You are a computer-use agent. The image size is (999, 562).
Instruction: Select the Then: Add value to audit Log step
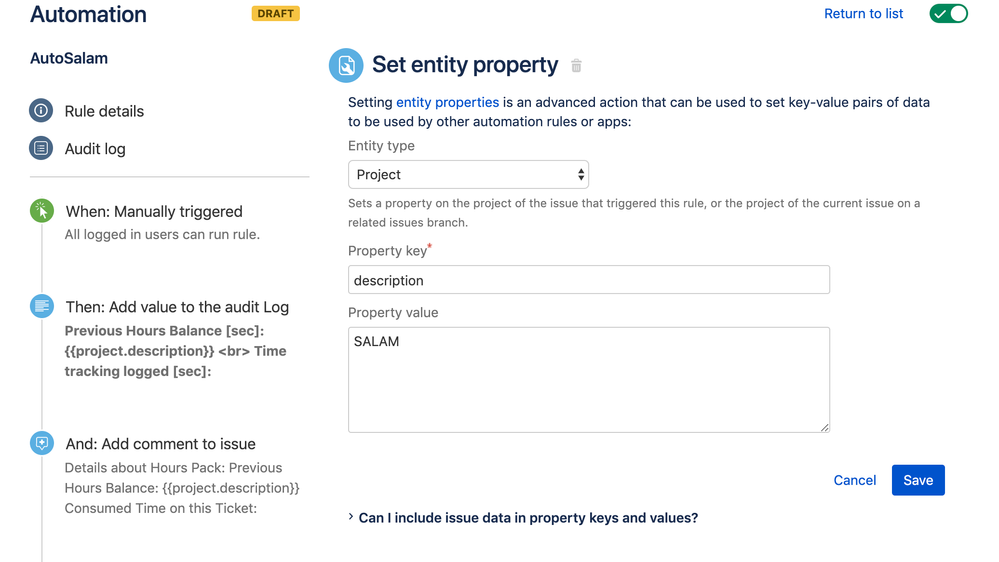click(x=177, y=307)
